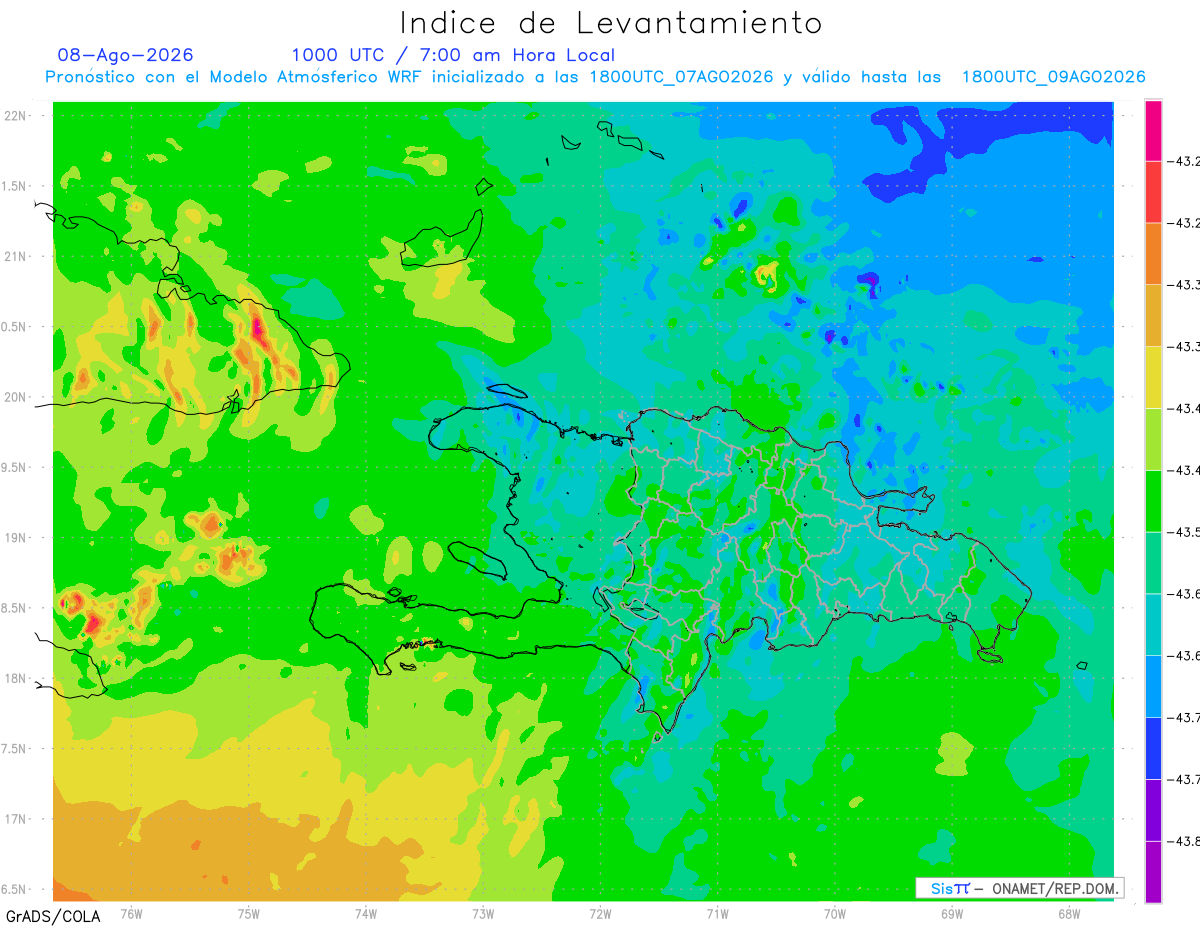Click the 19N latitude label
Screen dimensions: 1200x927
click(x=15, y=538)
